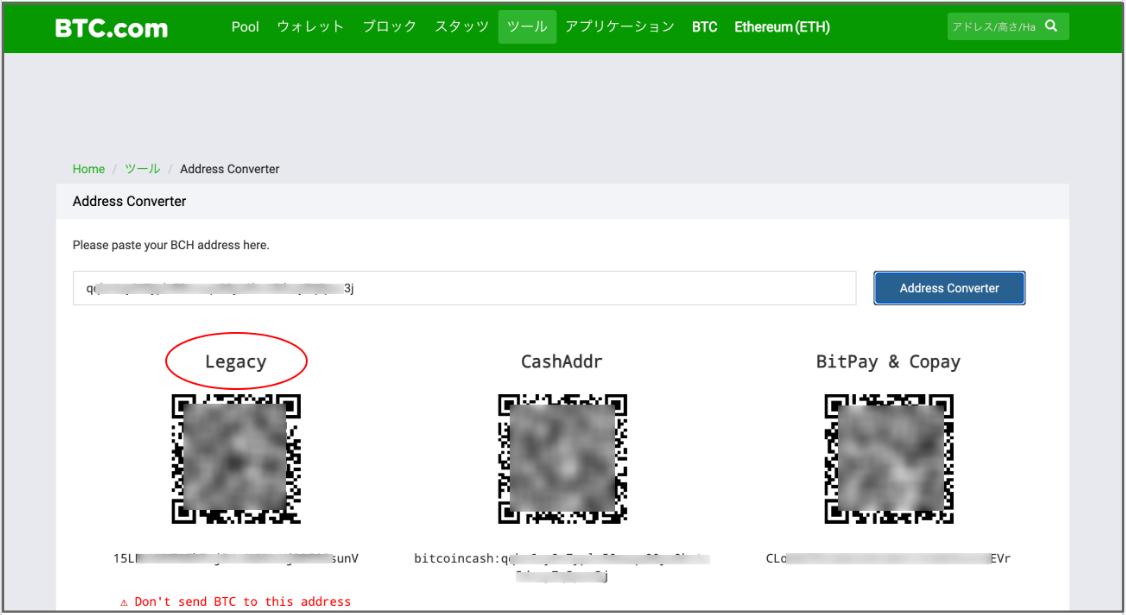Click the 'Please paste your BCH address' label
The image size is (1126, 615).
pos(171,245)
